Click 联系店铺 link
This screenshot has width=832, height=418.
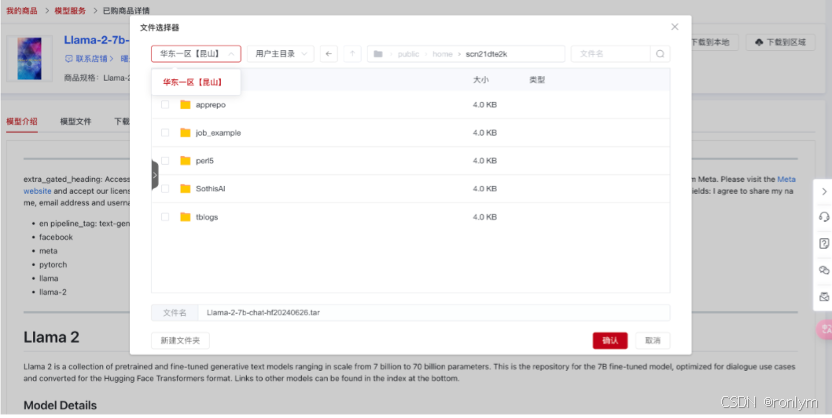pos(89,58)
